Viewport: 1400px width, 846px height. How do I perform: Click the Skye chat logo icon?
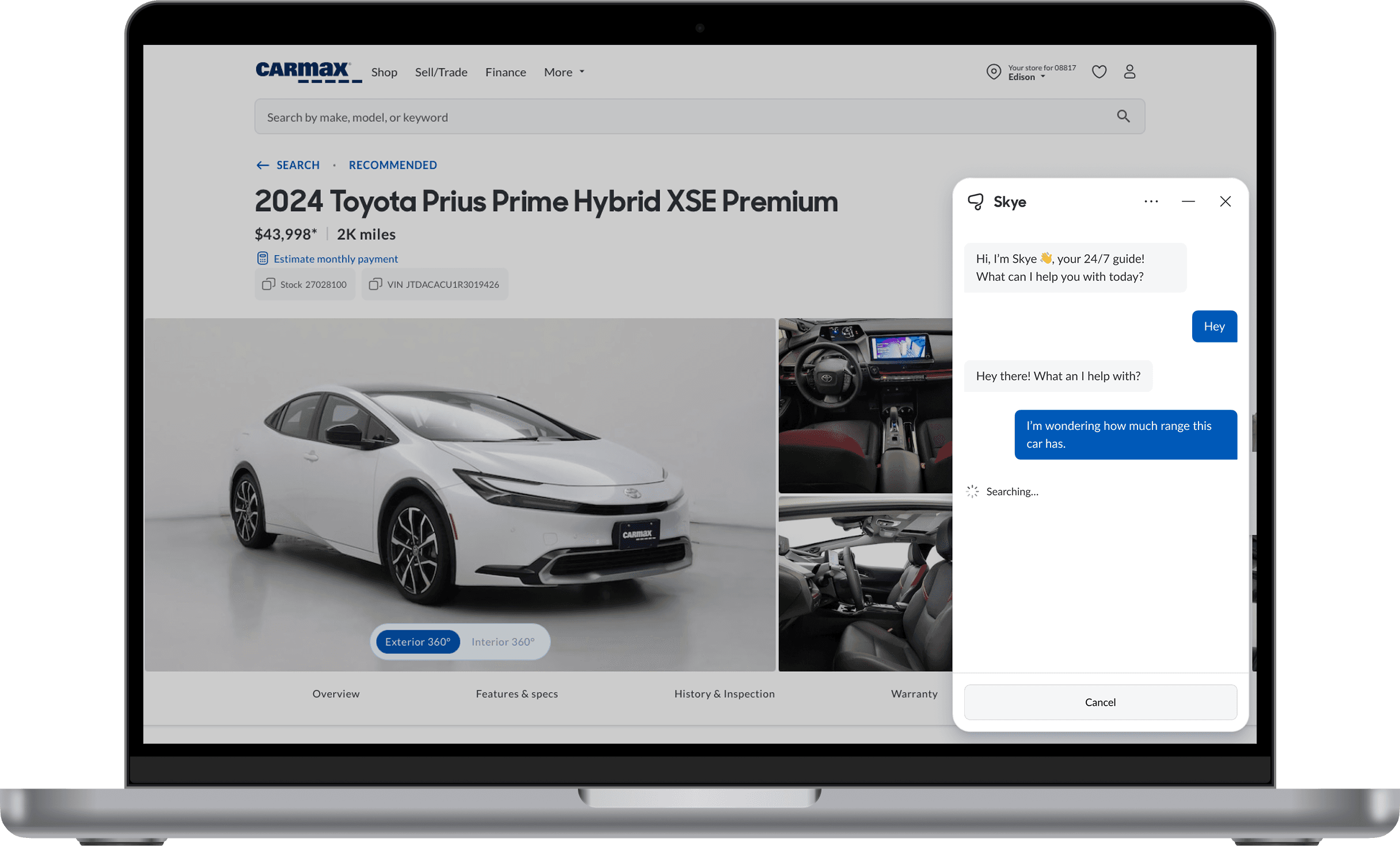pos(976,202)
